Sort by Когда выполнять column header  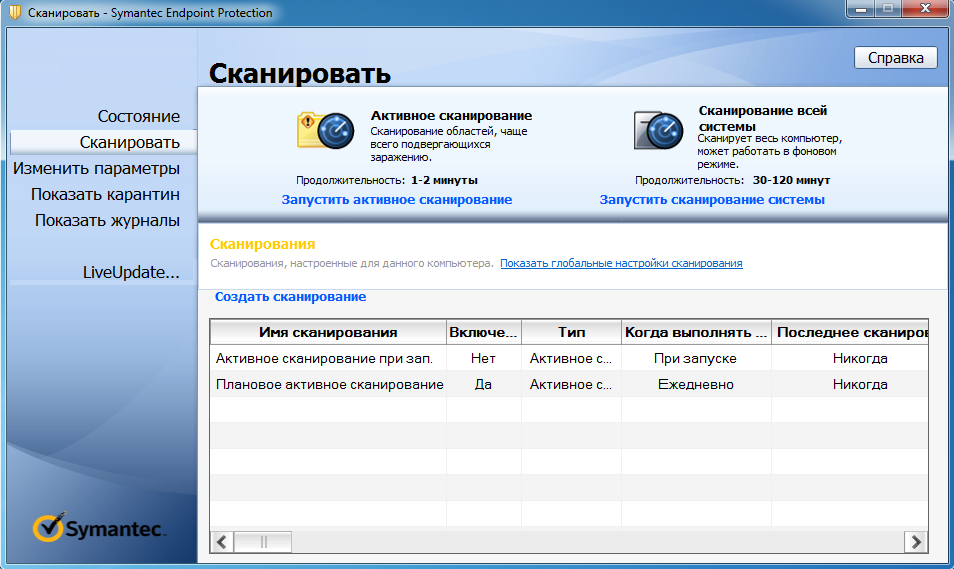tap(696, 332)
